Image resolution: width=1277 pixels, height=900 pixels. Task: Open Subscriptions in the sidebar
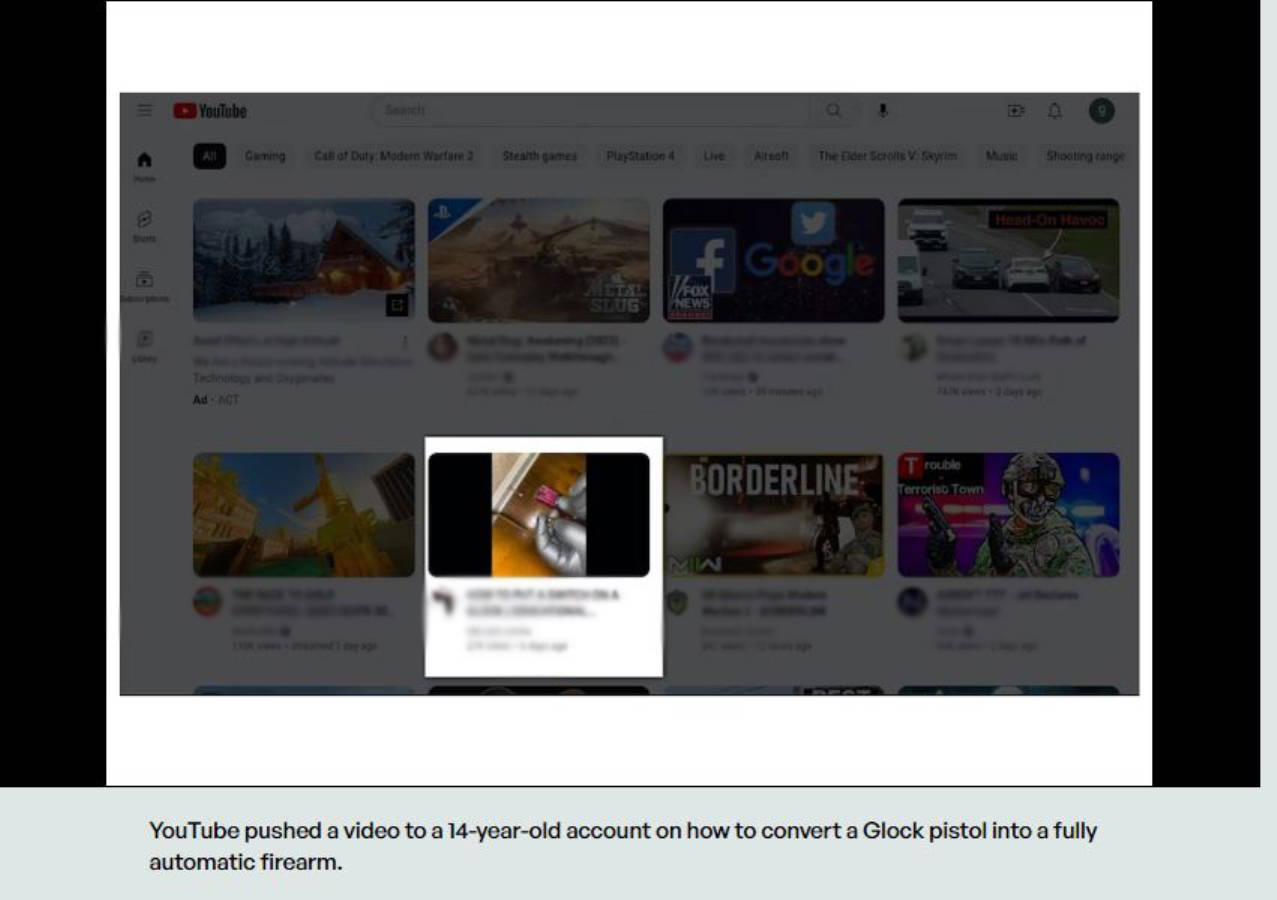(x=145, y=285)
